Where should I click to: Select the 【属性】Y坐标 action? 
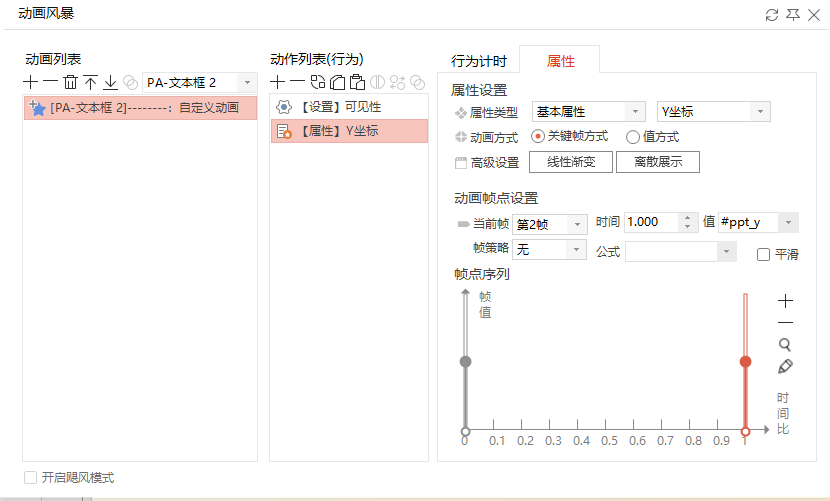[349, 131]
